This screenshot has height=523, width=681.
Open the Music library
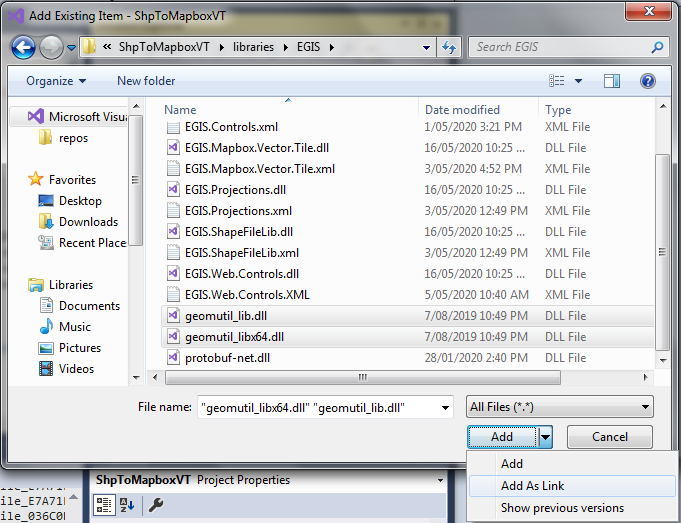(x=65, y=326)
